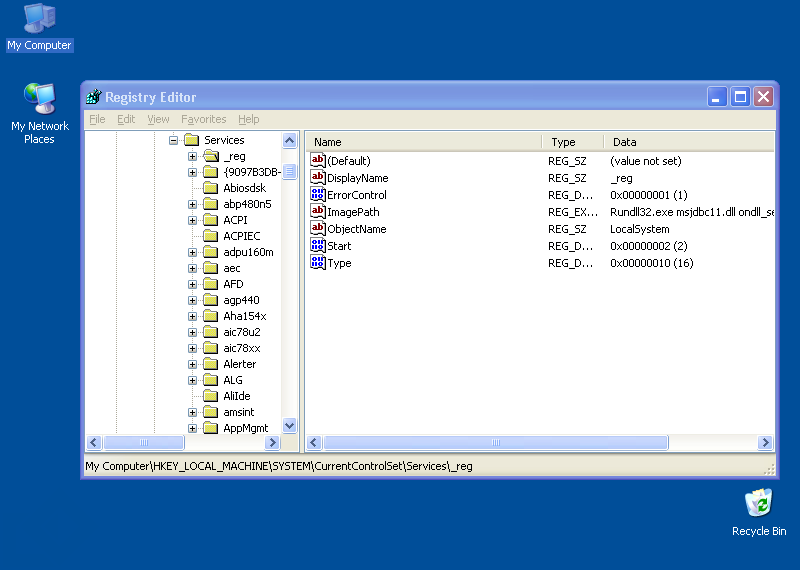Open the View menu
800x570 pixels.
[158, 119]
